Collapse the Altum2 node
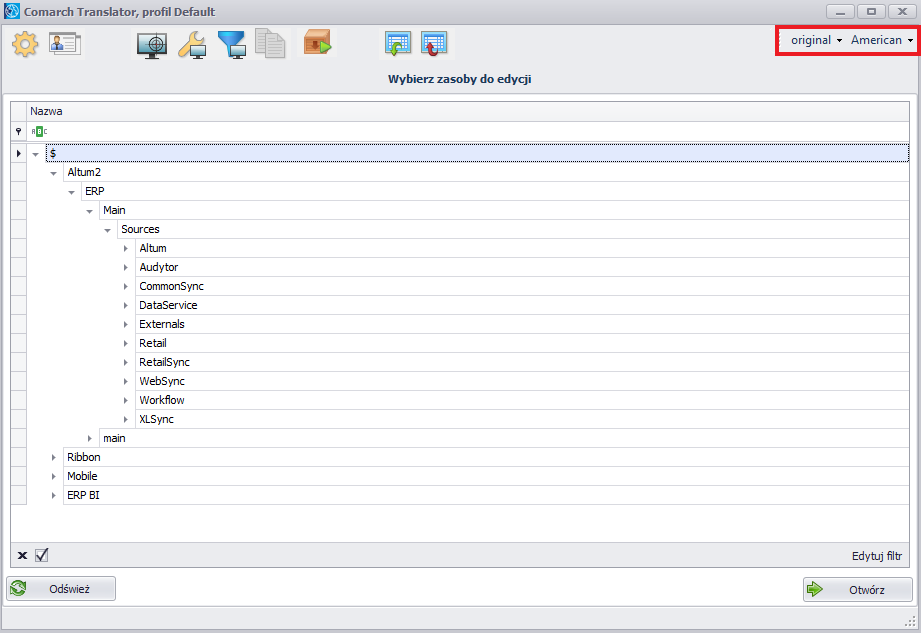The width and height of the screenshot is (921, 633). [53, 173]
